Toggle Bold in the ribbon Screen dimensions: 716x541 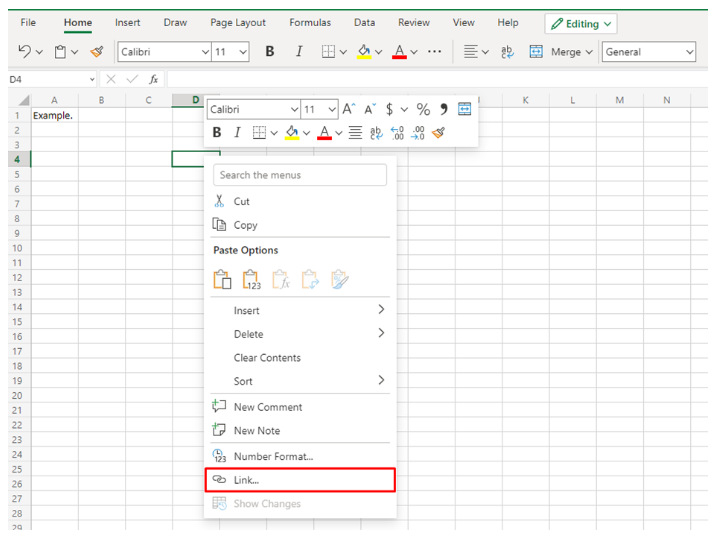point(269,52)
